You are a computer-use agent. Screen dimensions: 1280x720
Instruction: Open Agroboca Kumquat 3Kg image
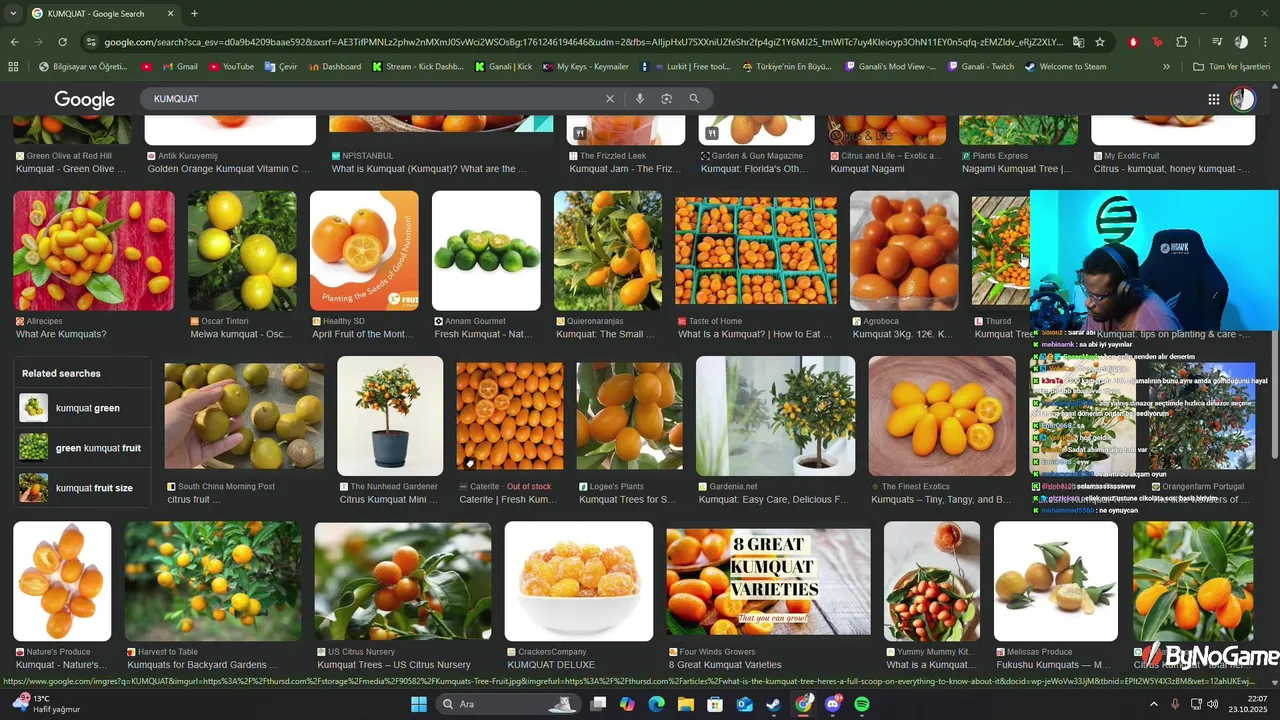tap(904, 251)
